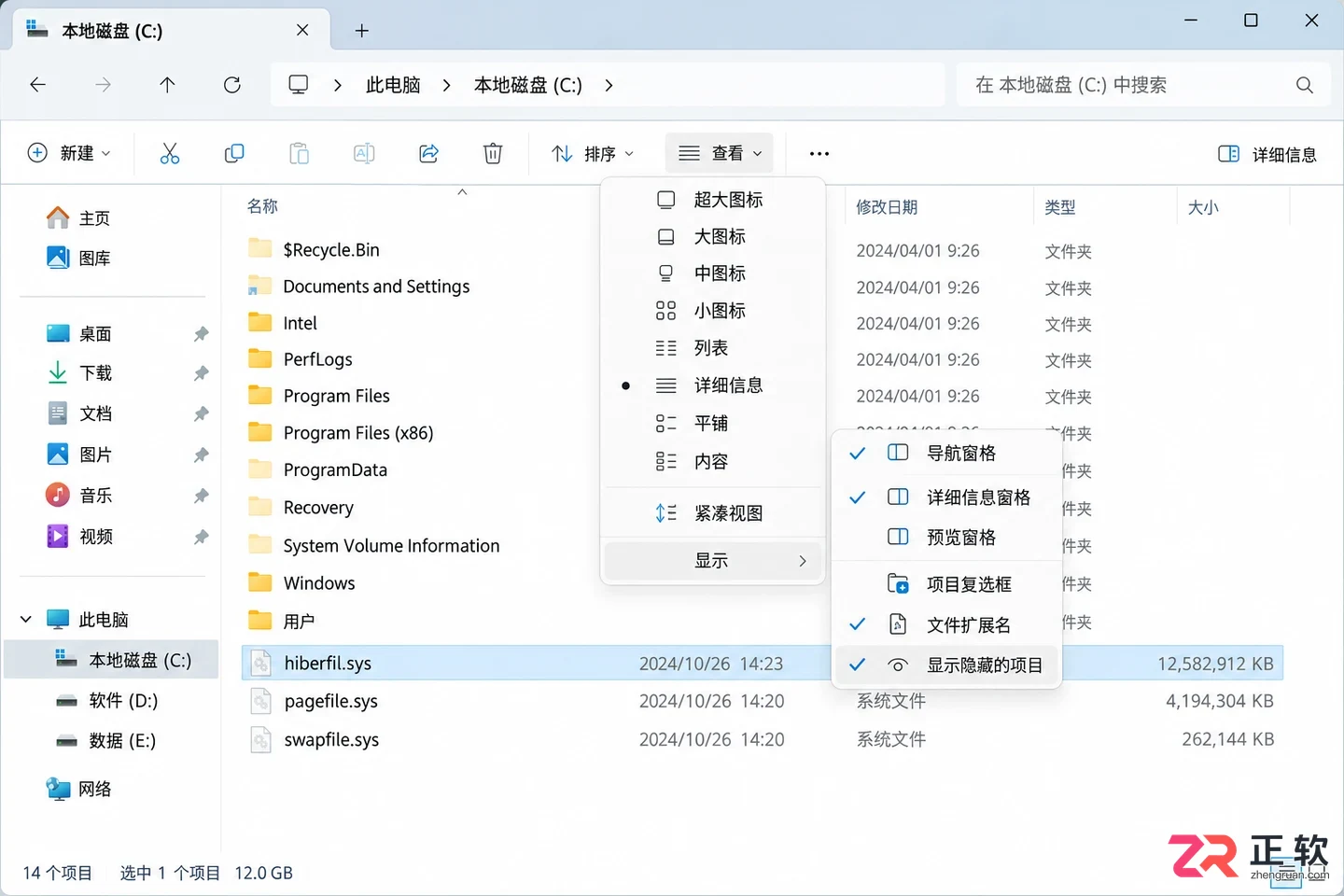The image size is (1344, 896).
Task: Click the Share icon in toolbar
Action: coord(428,153)
